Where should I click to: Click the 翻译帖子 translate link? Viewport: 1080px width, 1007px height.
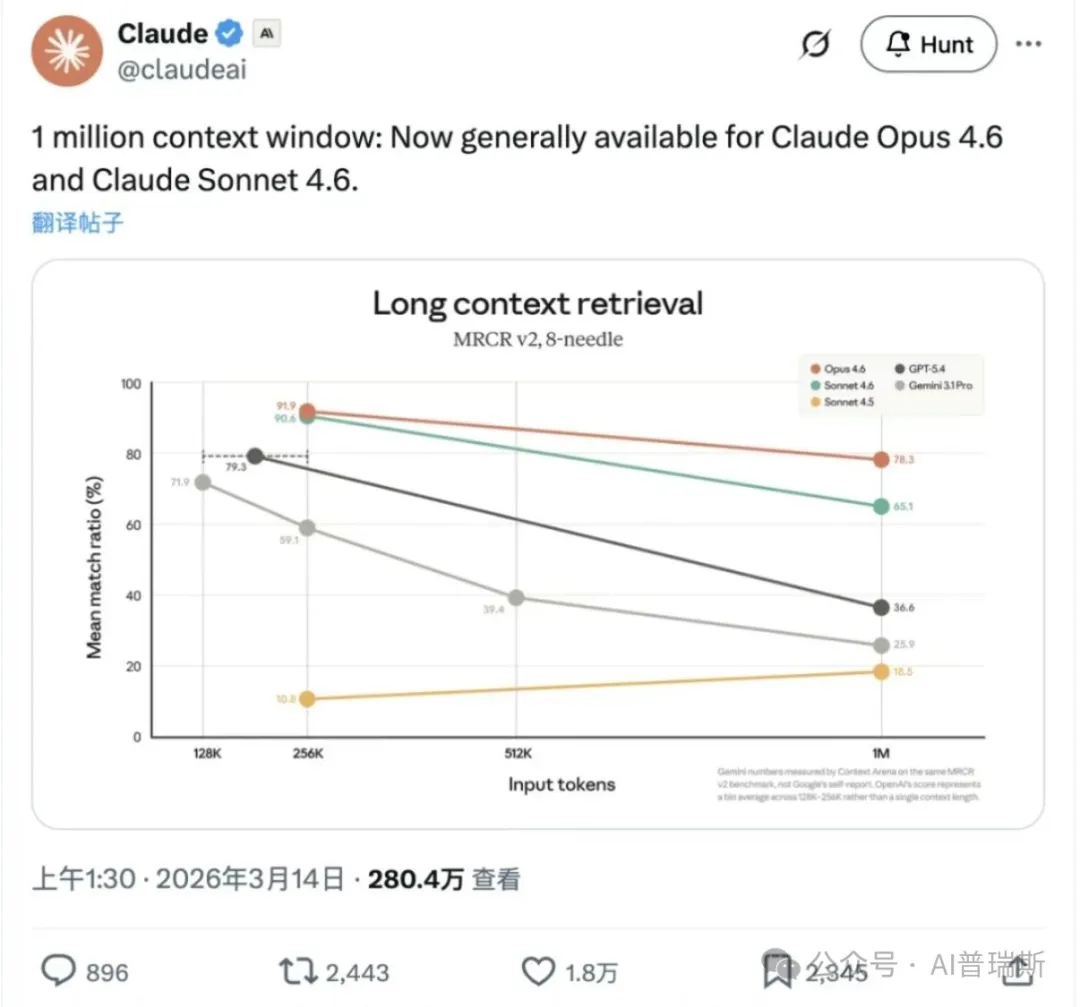point(78,222)
